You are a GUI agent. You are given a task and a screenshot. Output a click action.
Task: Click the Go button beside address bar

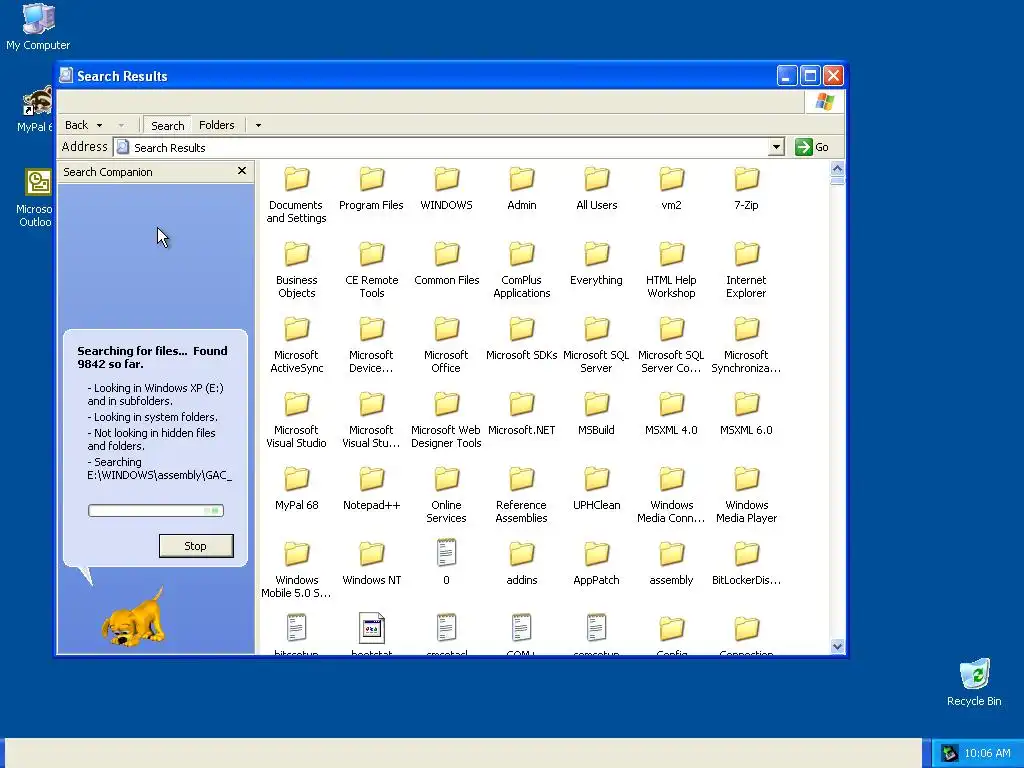point(812,147)
